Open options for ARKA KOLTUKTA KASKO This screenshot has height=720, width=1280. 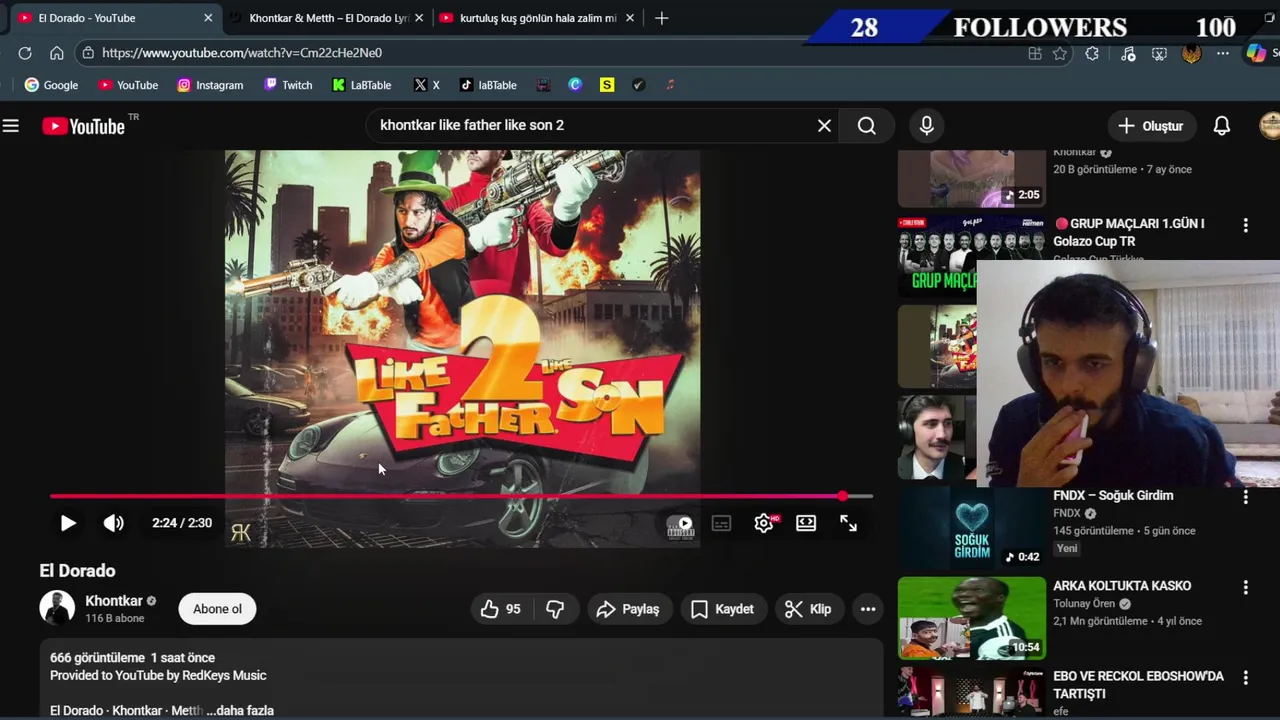pyautogui.click(x=1246, y=587)
